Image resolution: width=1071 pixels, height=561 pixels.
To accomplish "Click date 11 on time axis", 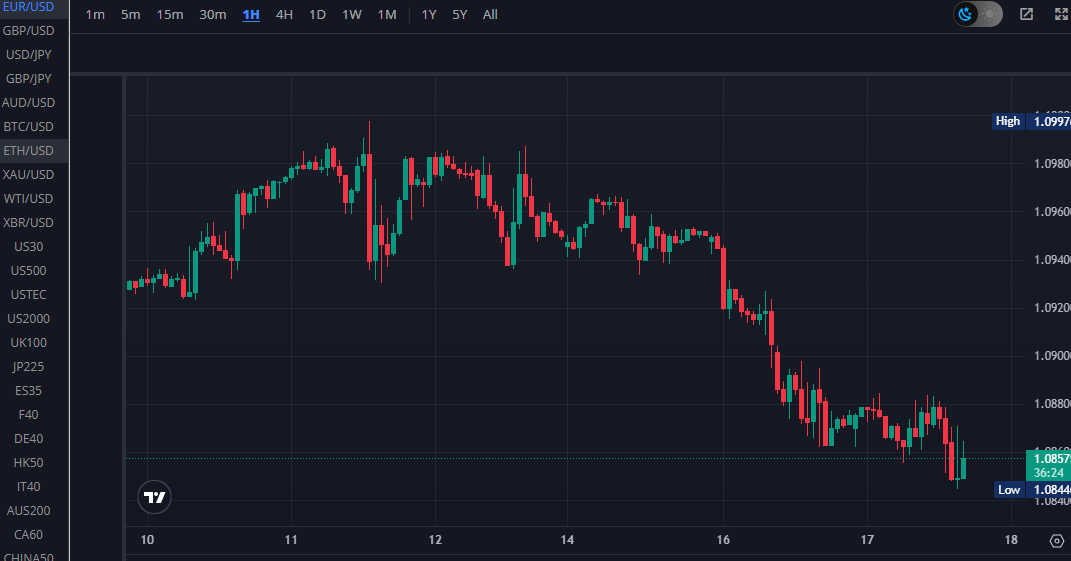I will 291,540.
